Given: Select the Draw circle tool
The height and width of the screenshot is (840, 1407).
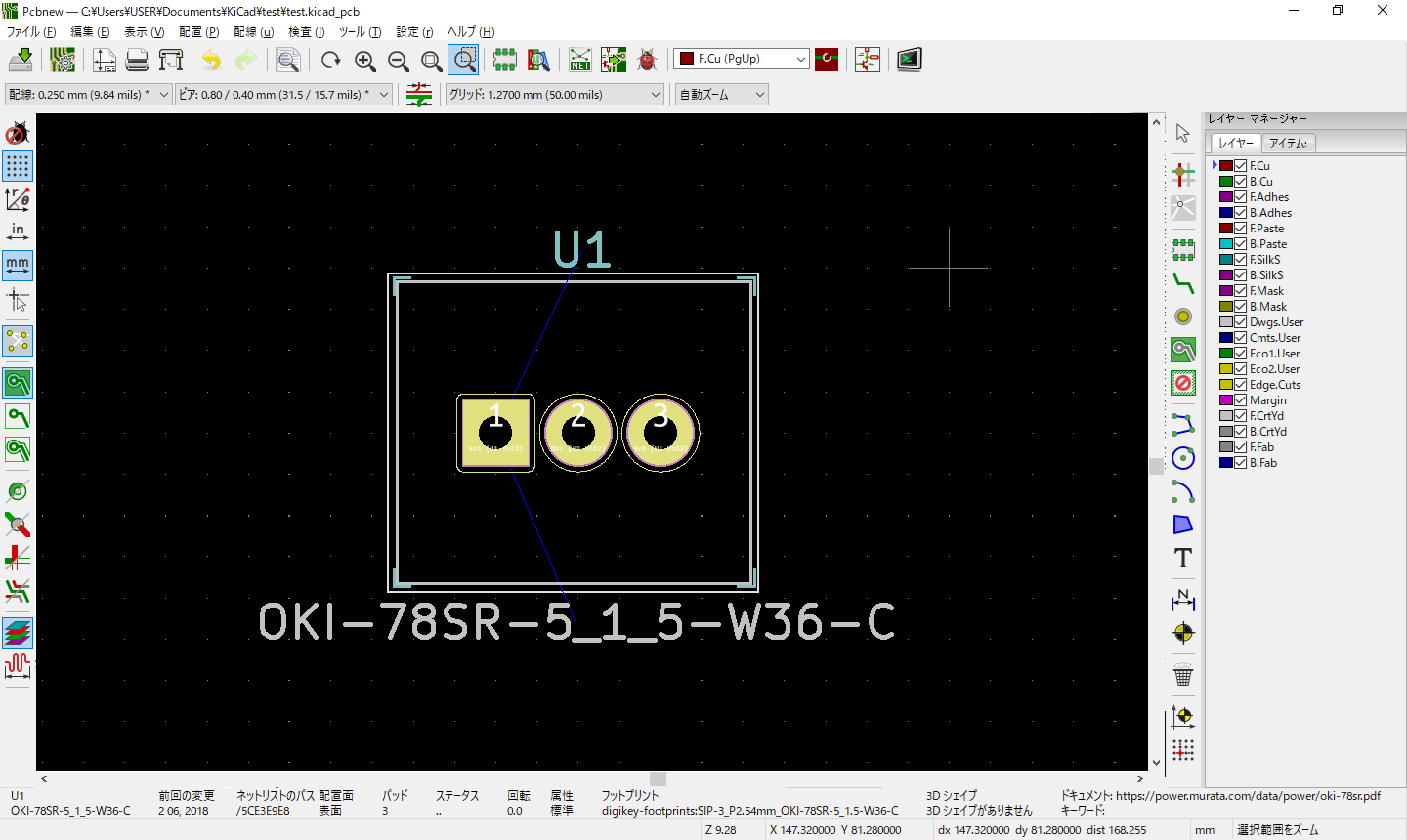Looking at the screenshot, I should (1183, 458).
